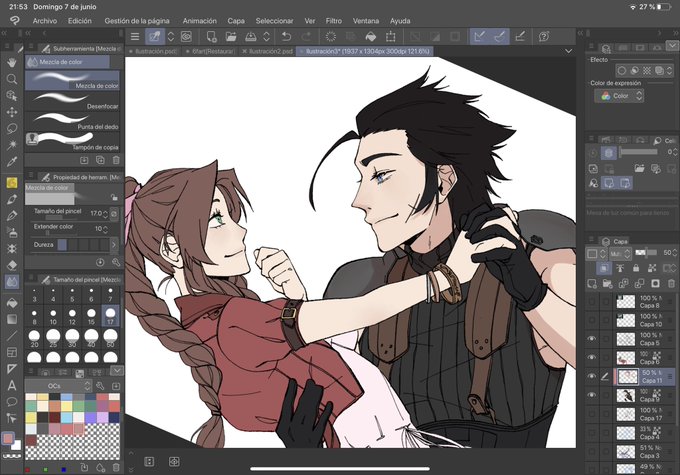
Task: Set the Dureza hardness level bar
Action: tap(83, 245)
